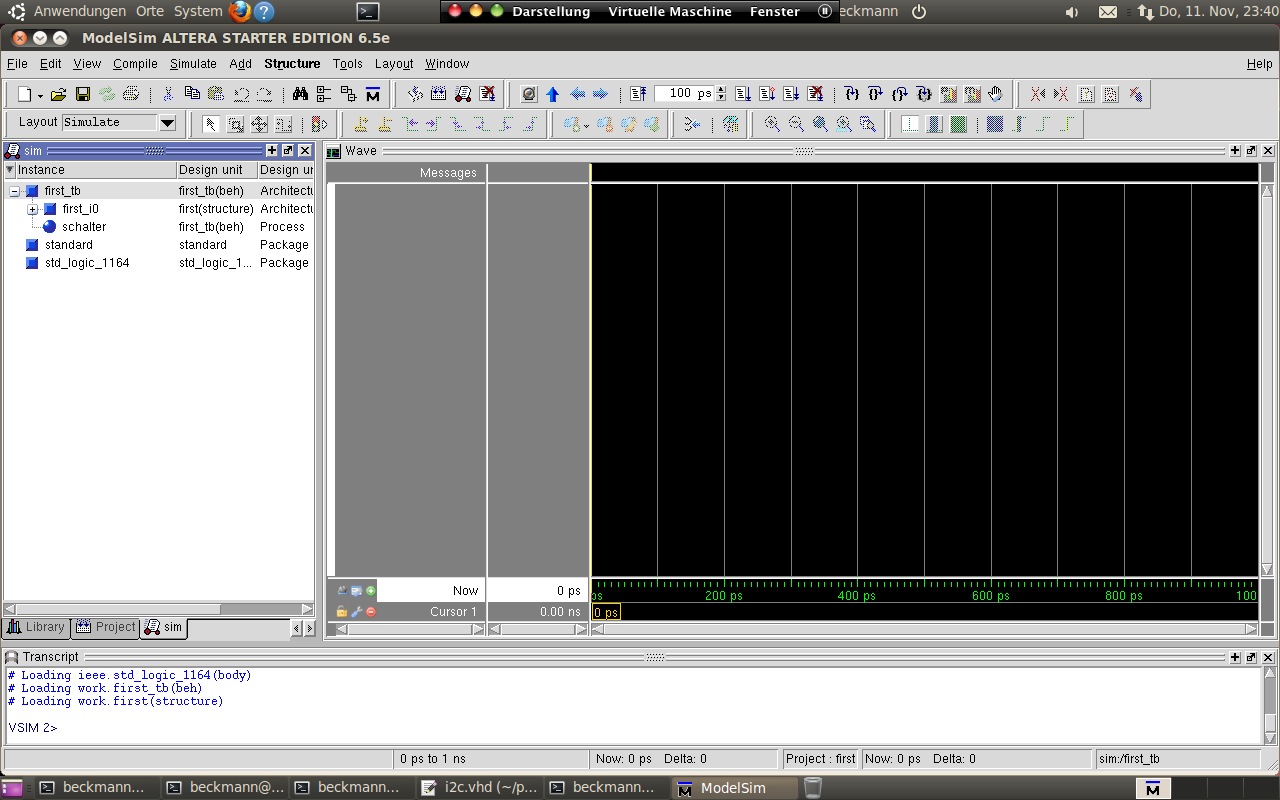Image resolution: width=1280 pixels, height=800 pixels.
Task: Open the Anwendungen system menu
Action: click(80, 11)
